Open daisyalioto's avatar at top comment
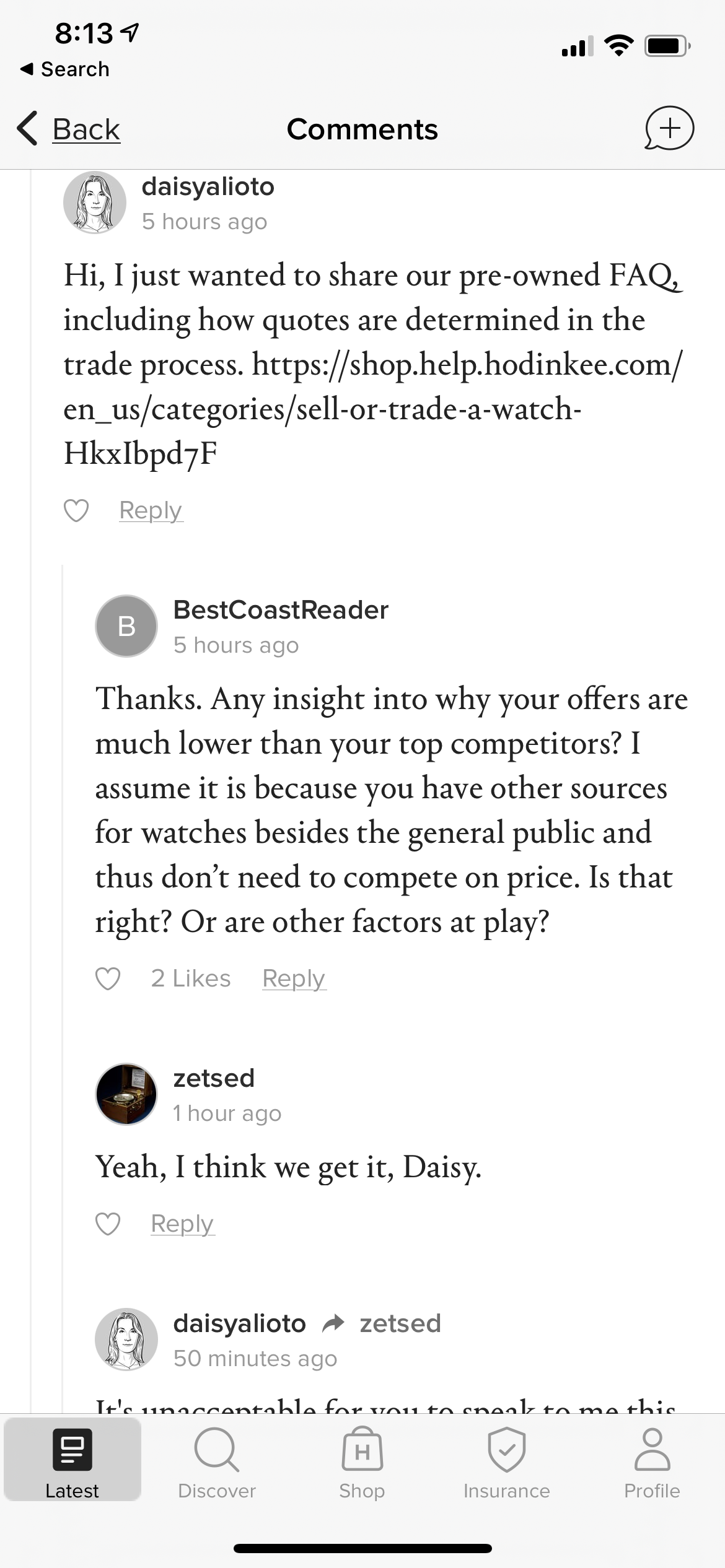Viewport: 725px width, 1568px height. (x=95, y=203)
